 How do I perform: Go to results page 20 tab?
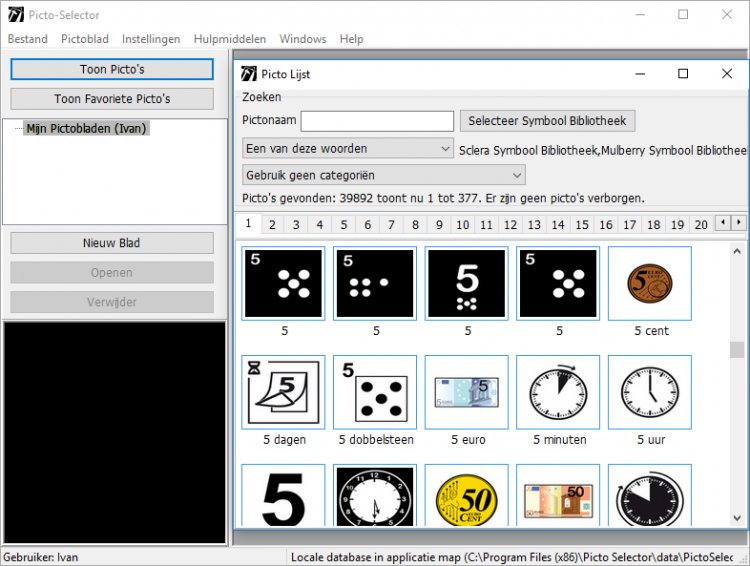pos(700,225)
